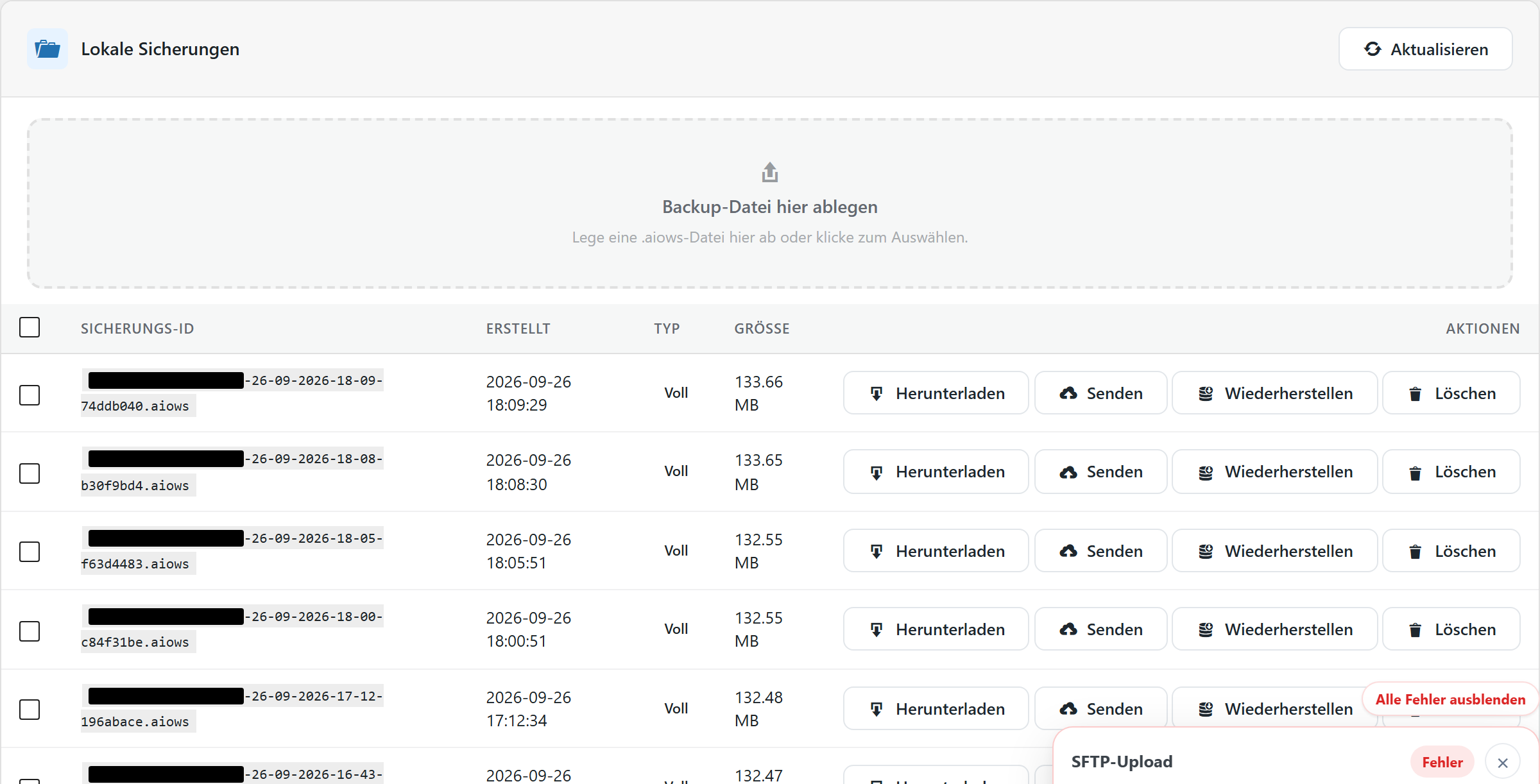Image resolution: width=1540 pixels, height=784 pixels.
Task: Restore backup 74ddb040.aiows with Wiederherstellen
Action: pyautogui.click(x=1274, y=393)
